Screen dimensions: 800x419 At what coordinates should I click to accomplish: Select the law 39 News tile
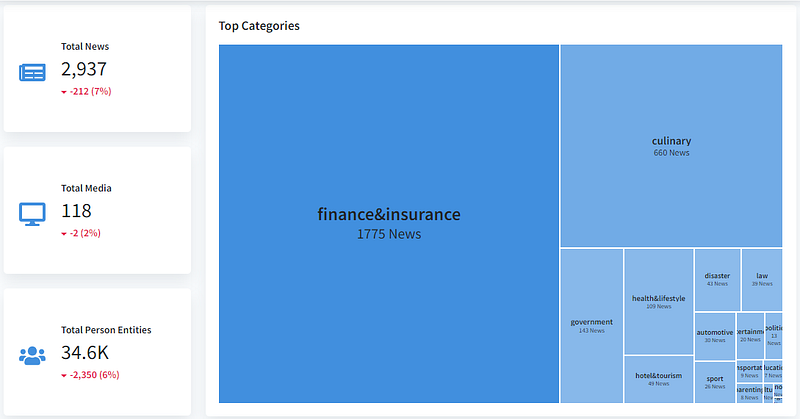762,280
